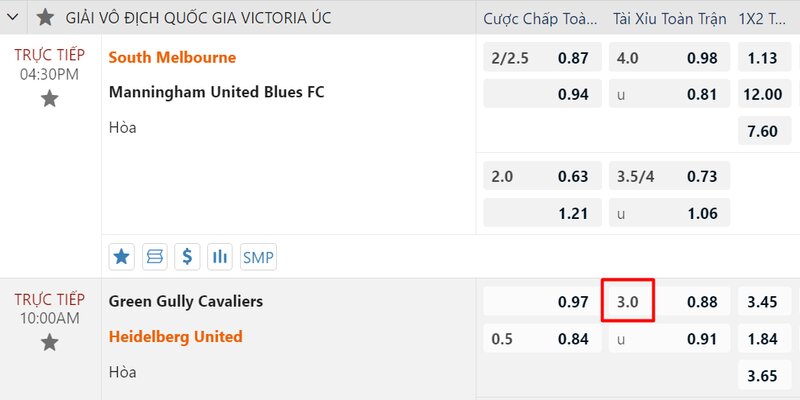Click the Cược Chấp column header
Screen dimensions: 800x400
[x=540, y=19]
